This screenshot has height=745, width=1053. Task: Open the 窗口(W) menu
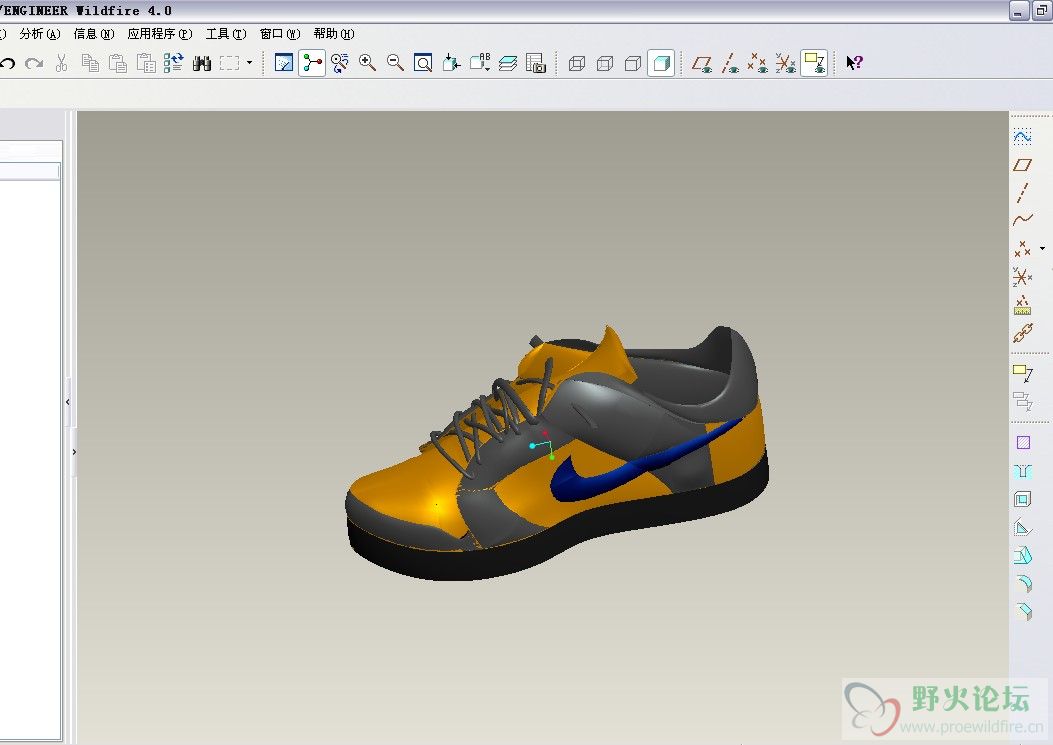click(x=279, y=34)
